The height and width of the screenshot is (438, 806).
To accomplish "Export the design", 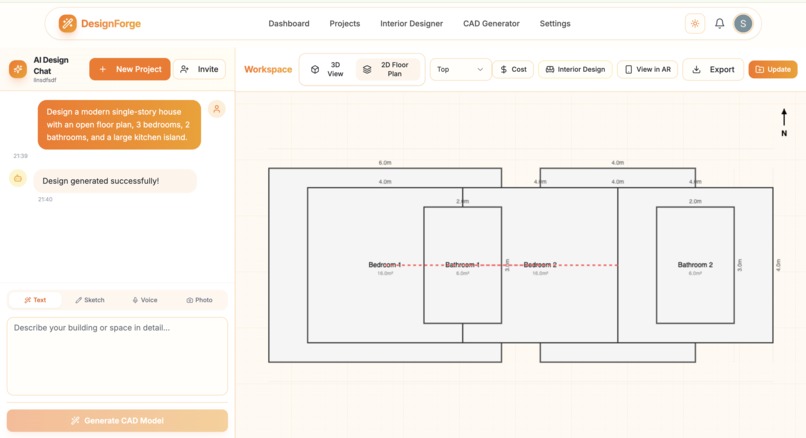I will click(713, 69).
